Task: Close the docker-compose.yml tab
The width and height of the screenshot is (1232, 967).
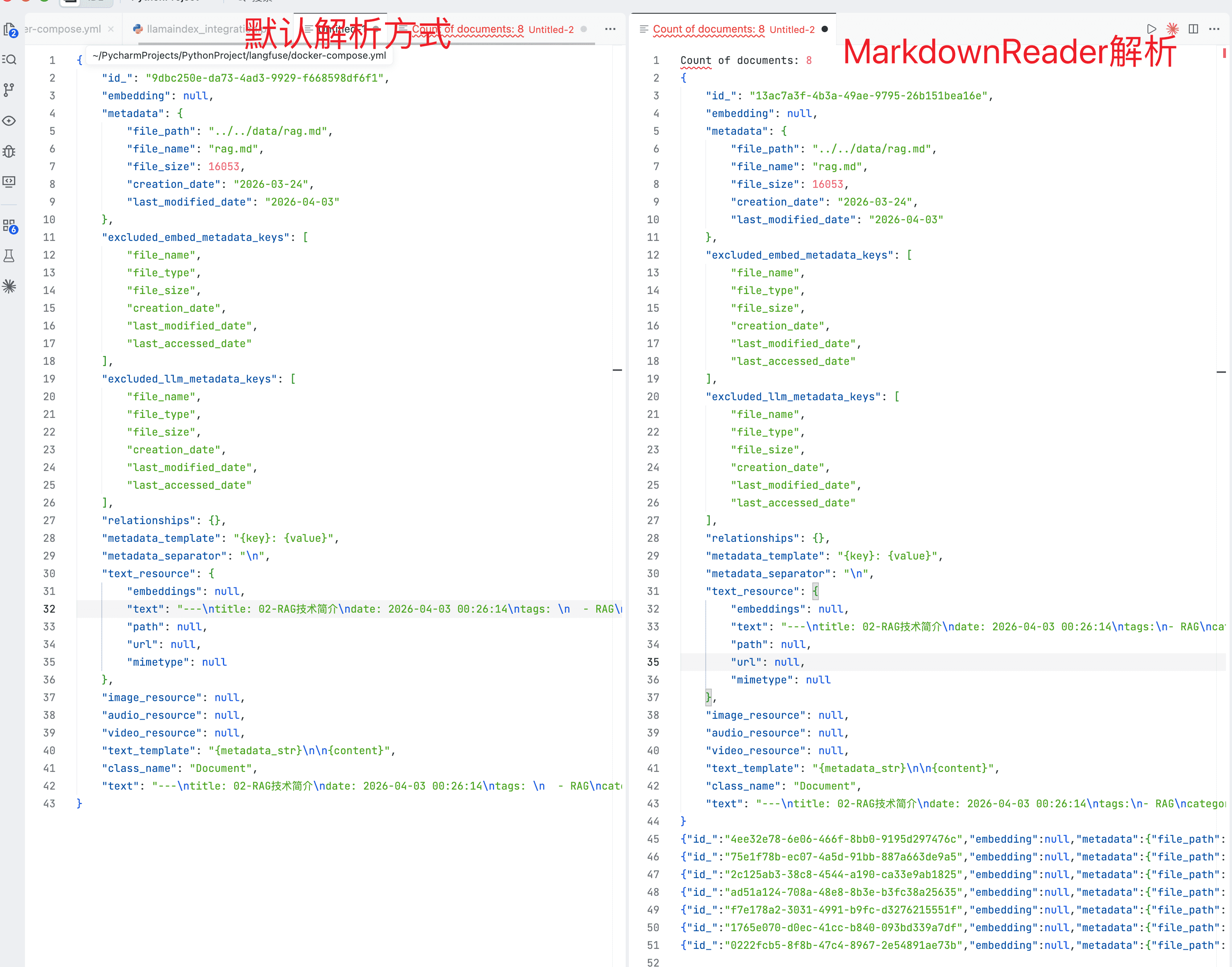Action: click(x=111, y=29)
